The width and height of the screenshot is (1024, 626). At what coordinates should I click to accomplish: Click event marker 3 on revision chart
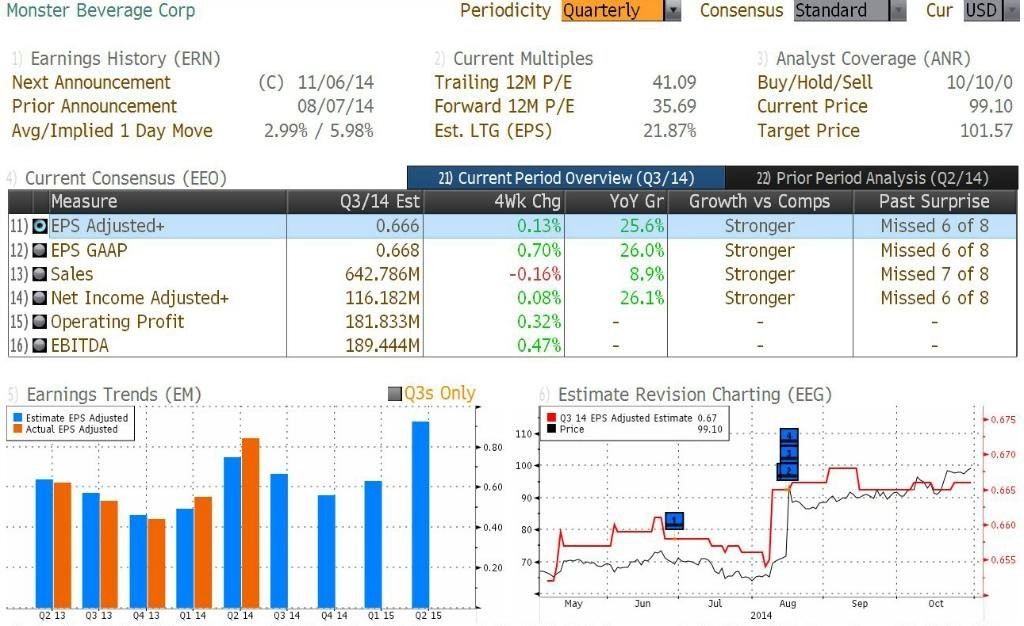(x=789, y=453)
